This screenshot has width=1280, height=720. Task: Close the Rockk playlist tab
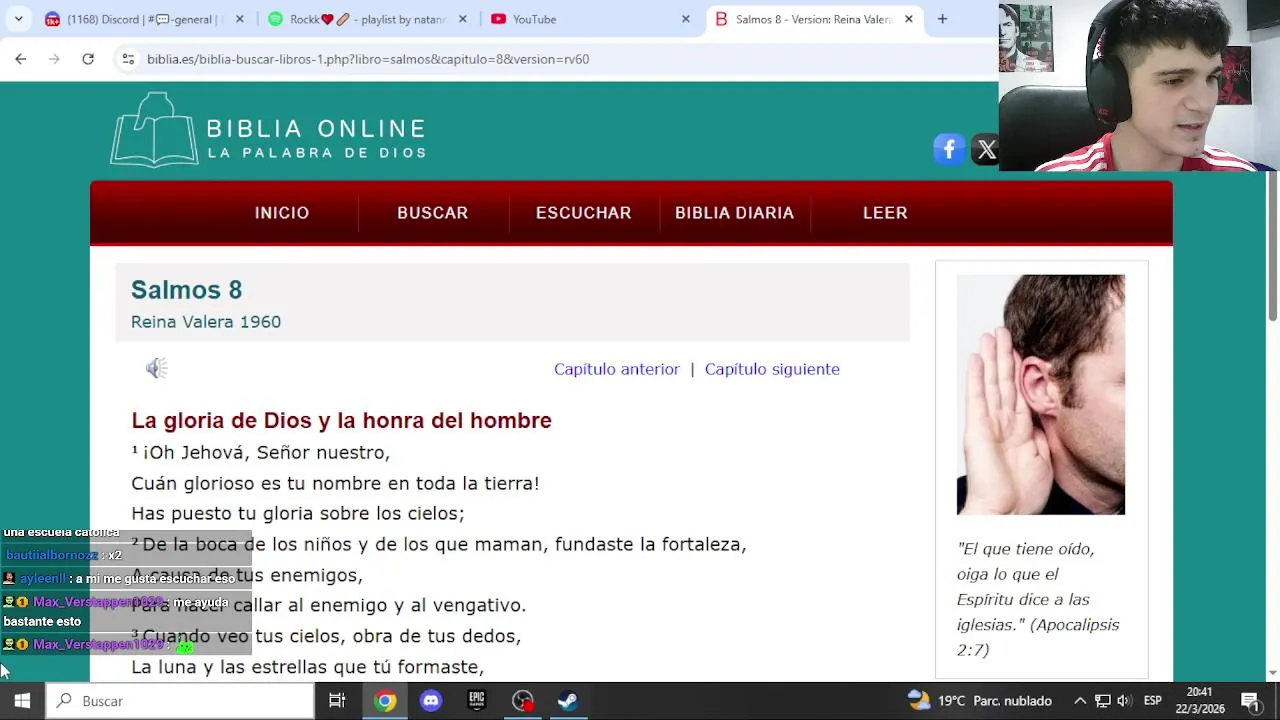(462, 19)
